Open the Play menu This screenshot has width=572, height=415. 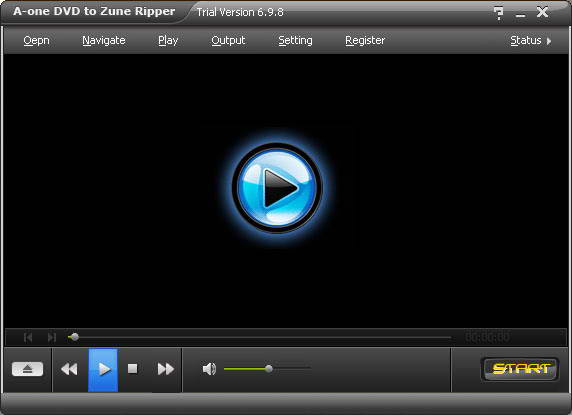[x=168, y=40]
